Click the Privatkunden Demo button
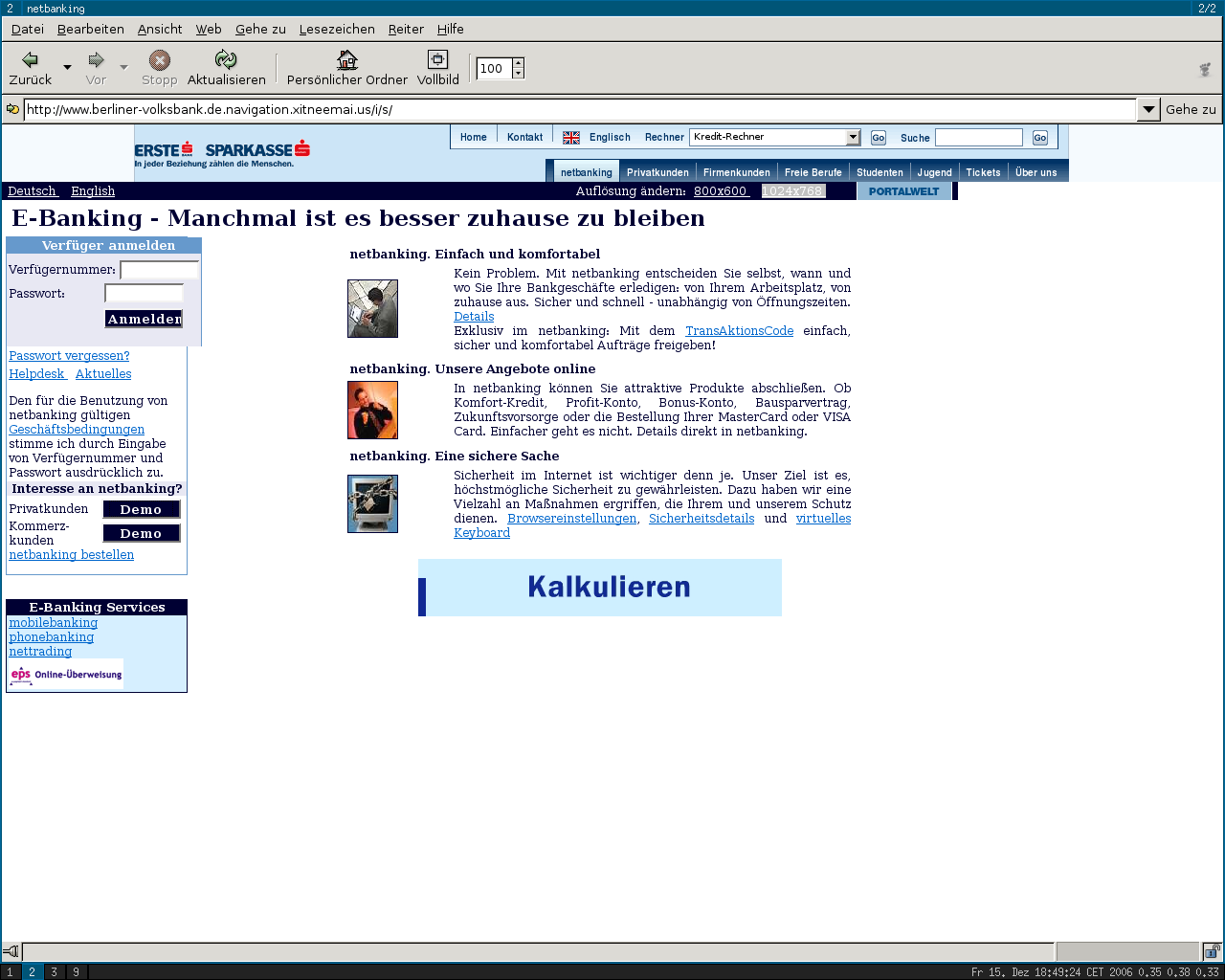Screen dimensions: 1225x980 (141, 509)
